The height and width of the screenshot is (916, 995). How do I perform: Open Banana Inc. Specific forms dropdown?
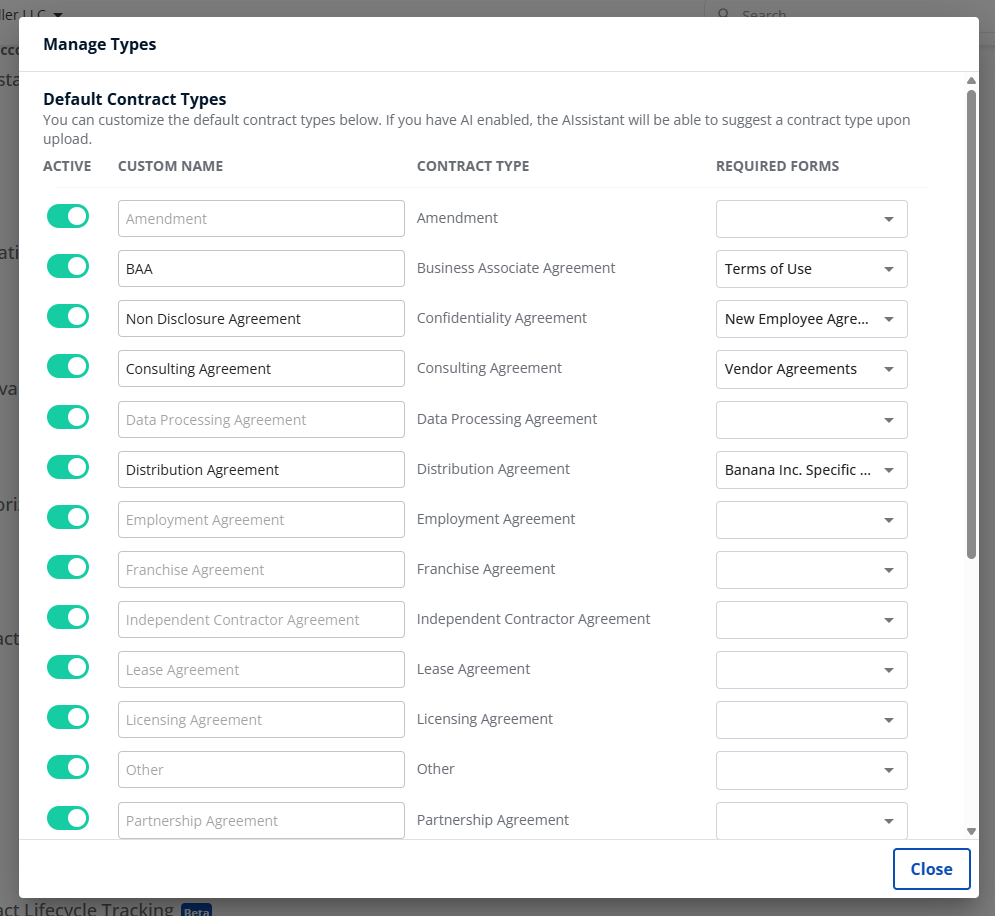coord(811,470)
